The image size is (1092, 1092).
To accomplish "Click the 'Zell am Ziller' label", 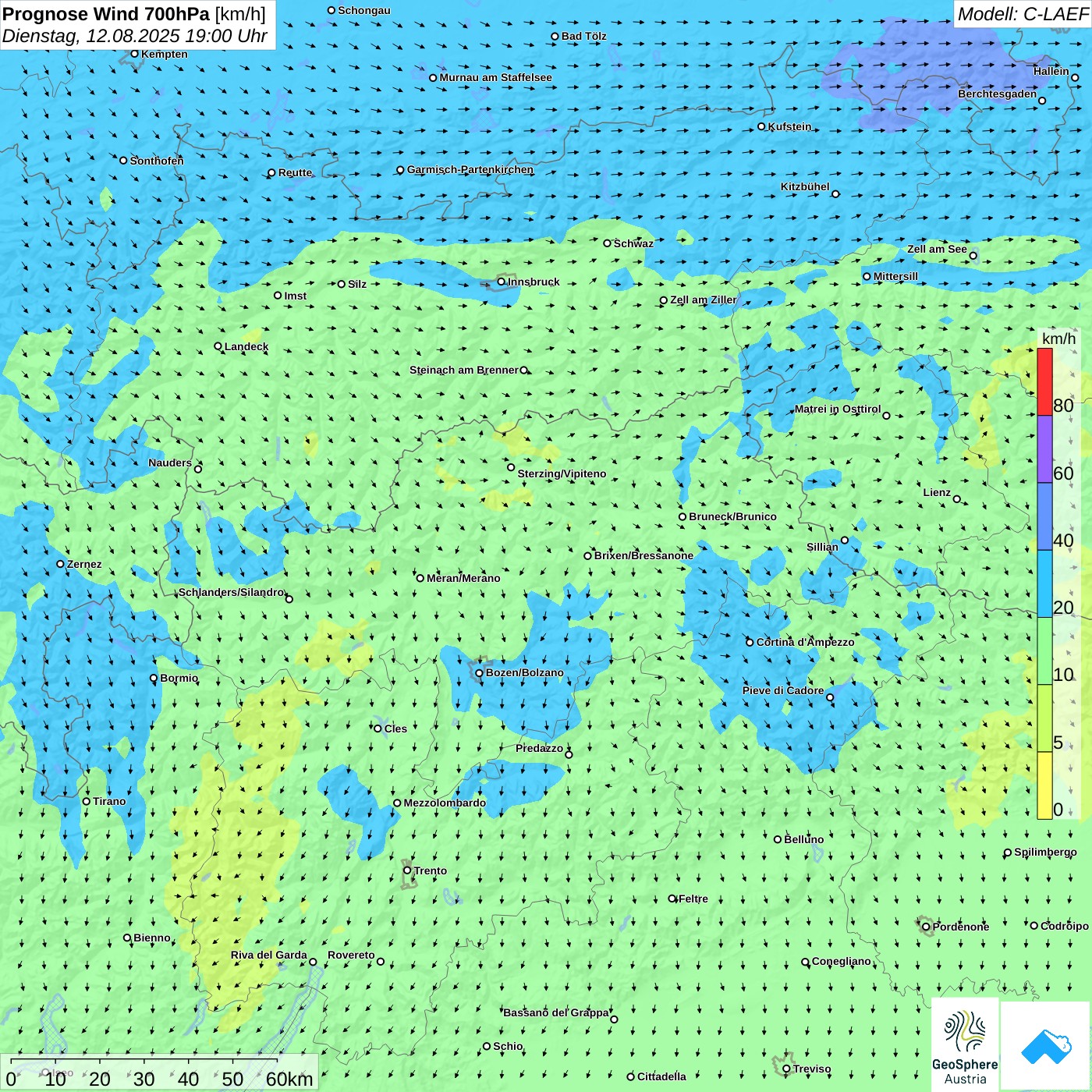I will [704, 300].
